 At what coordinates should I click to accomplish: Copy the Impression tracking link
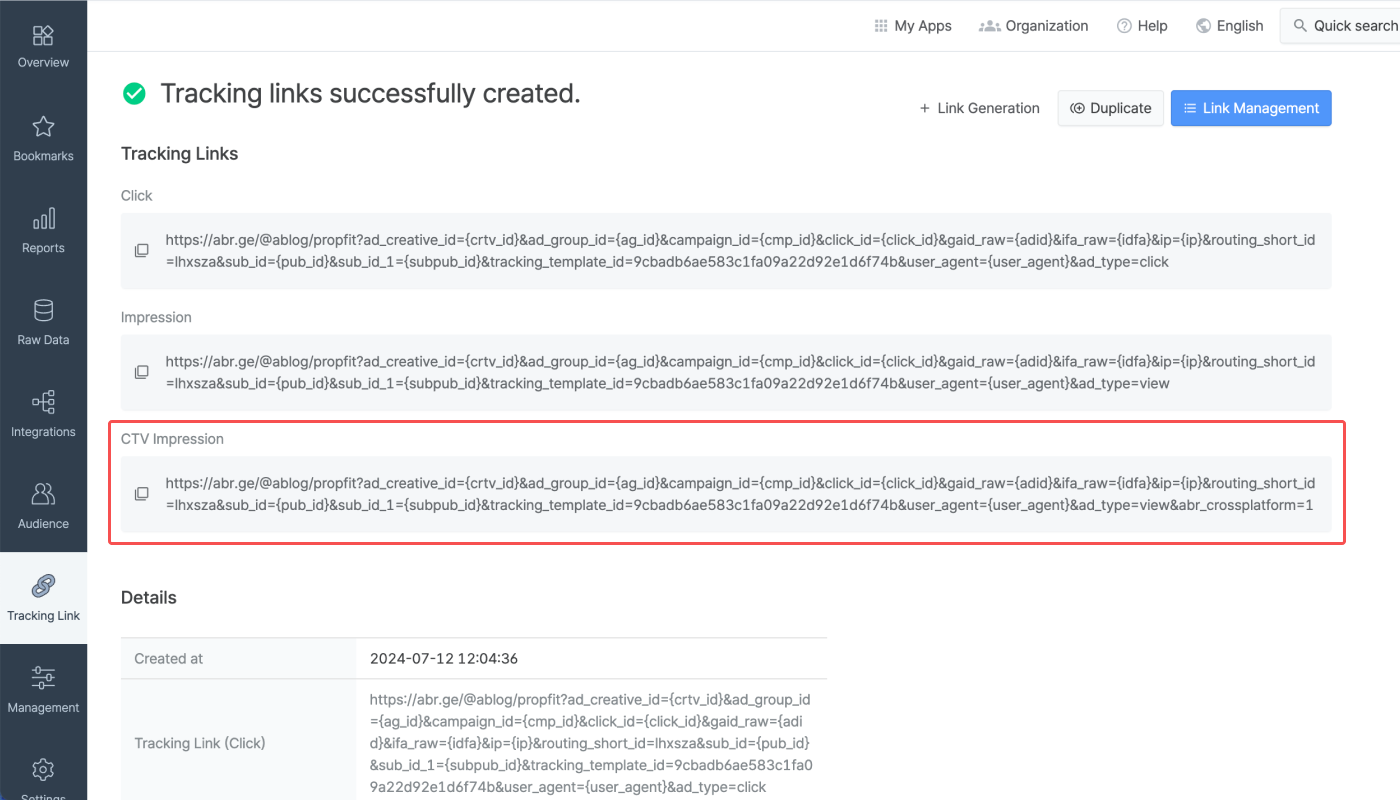[142, 372]
